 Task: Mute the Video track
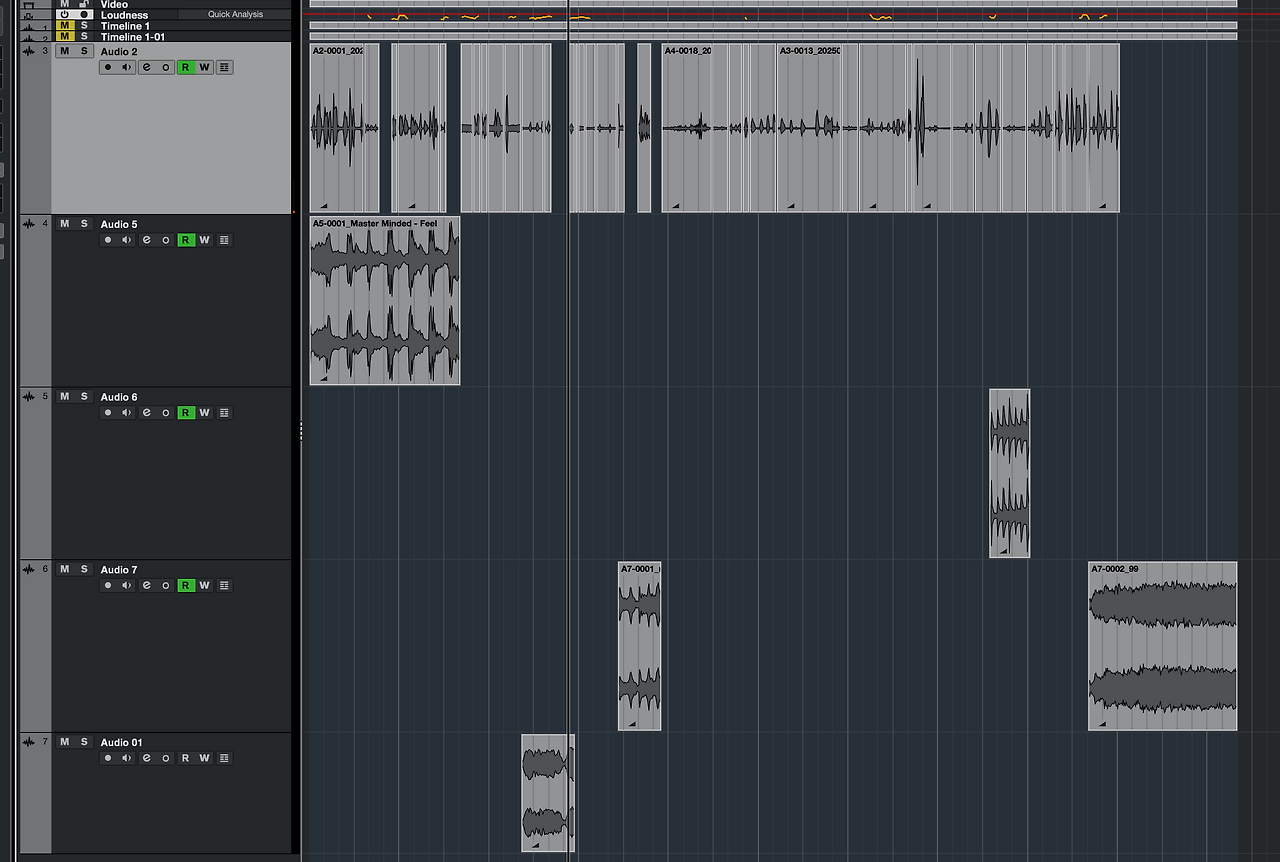[65, 4]
